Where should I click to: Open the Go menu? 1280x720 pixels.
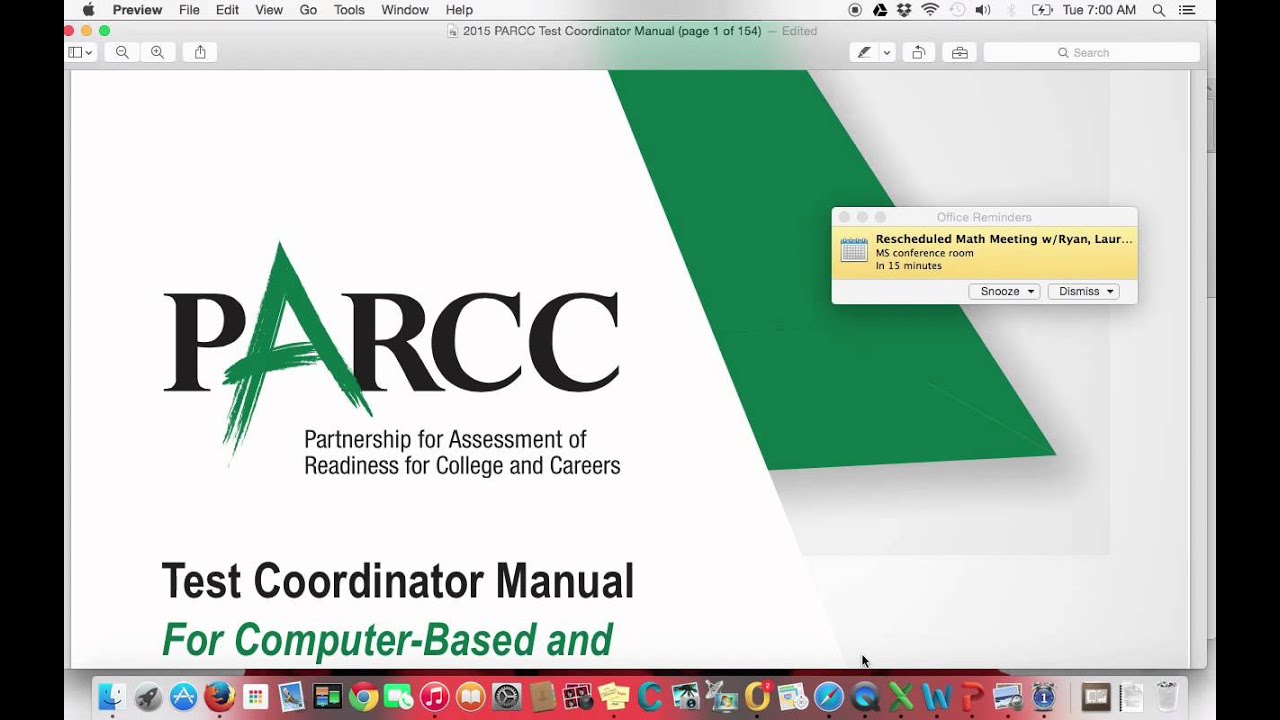[308, 10]
